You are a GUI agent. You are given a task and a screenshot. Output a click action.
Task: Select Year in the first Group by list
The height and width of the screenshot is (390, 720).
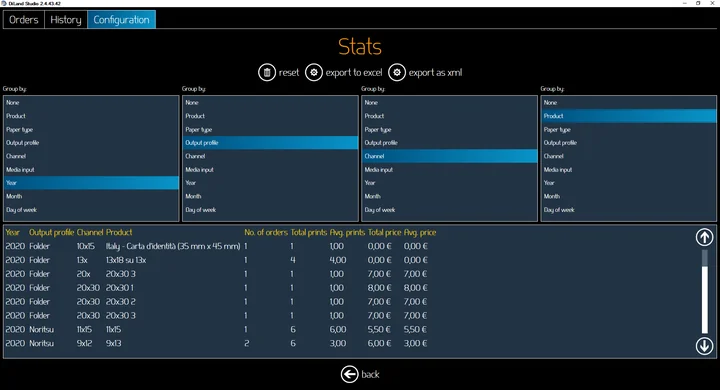pos(91,183)
